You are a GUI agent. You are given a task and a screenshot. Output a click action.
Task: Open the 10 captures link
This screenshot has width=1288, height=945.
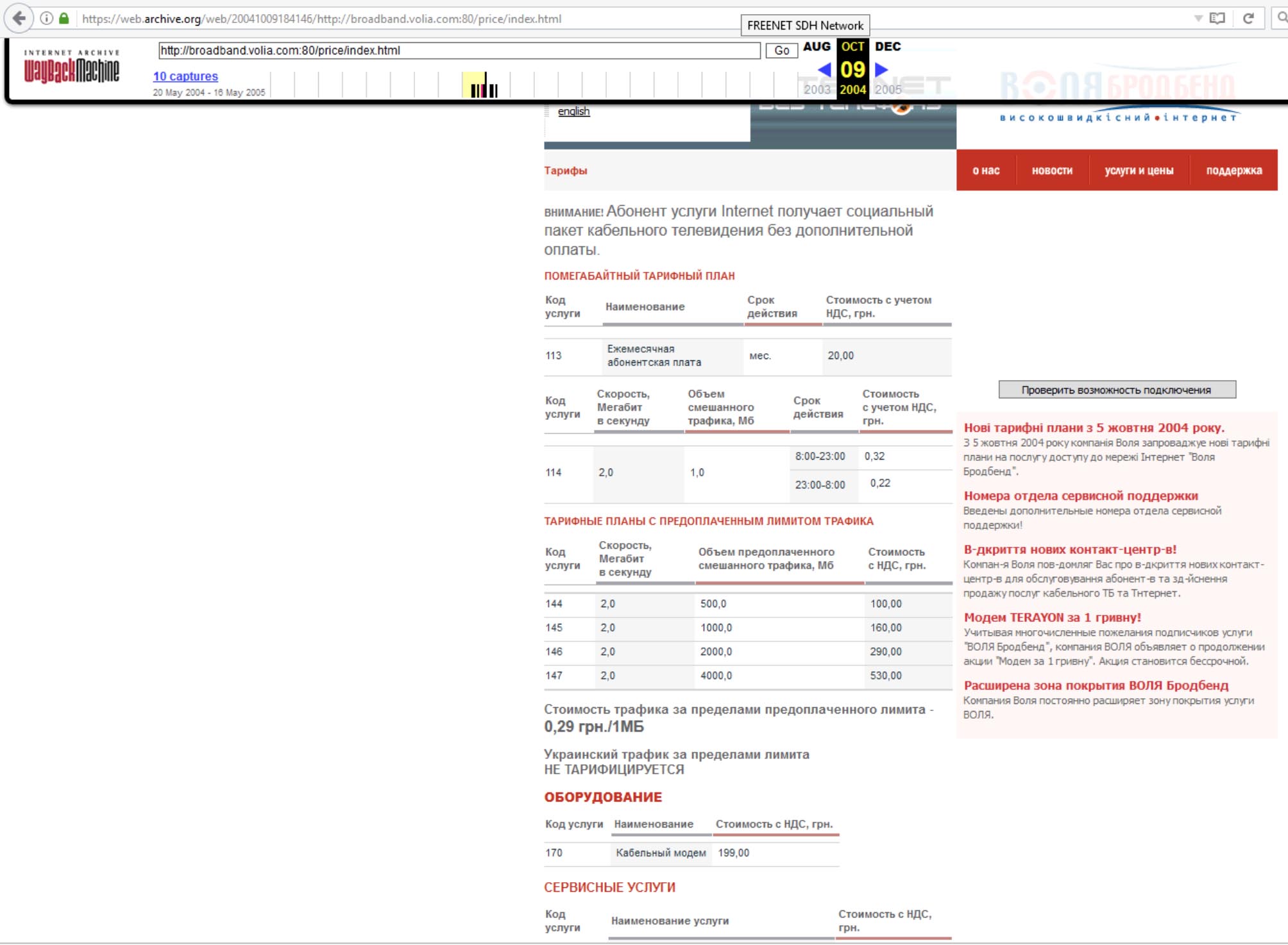[x=185, y=76]
